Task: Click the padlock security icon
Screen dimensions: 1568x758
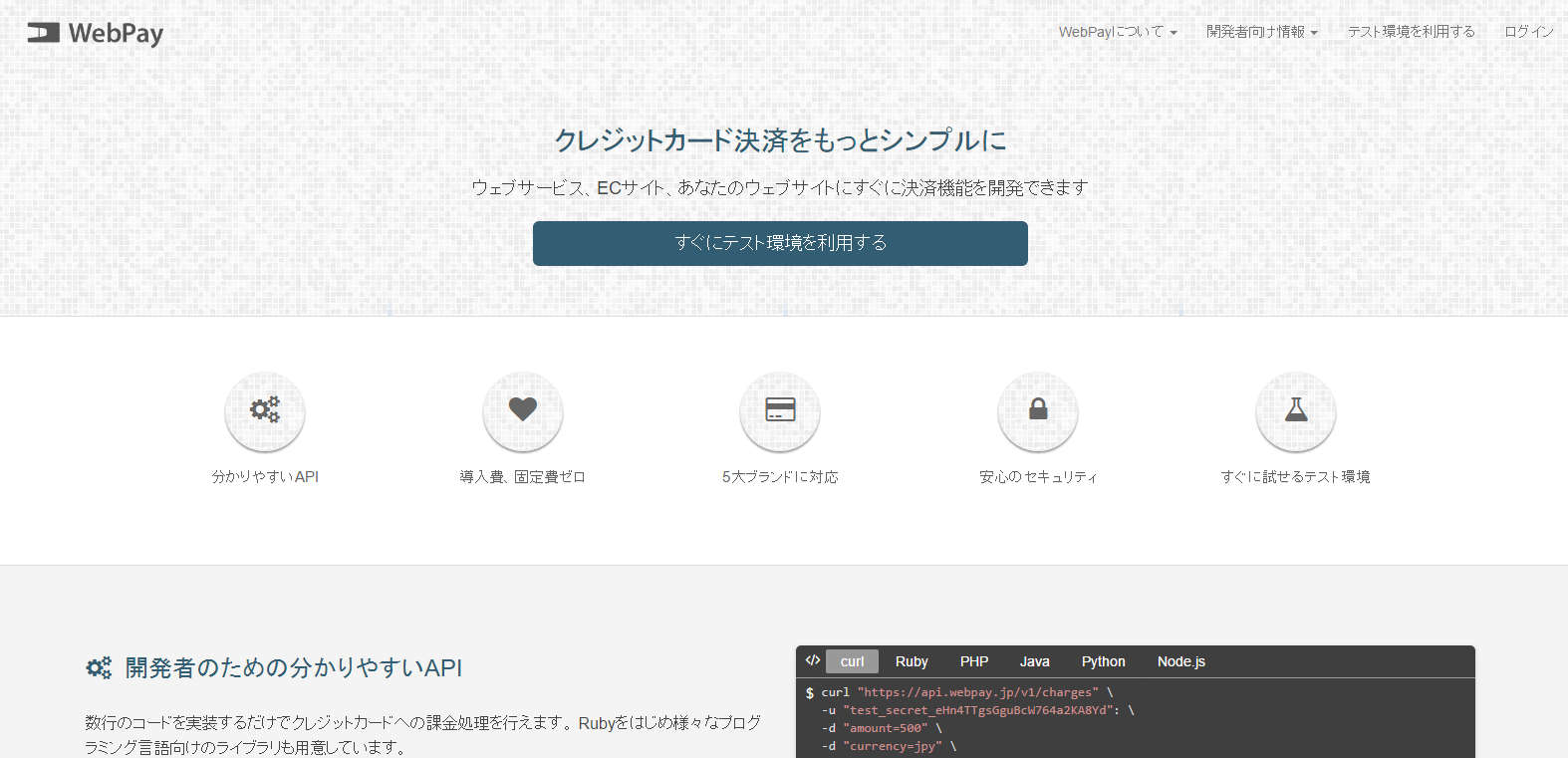Action: pos(1038,410)
